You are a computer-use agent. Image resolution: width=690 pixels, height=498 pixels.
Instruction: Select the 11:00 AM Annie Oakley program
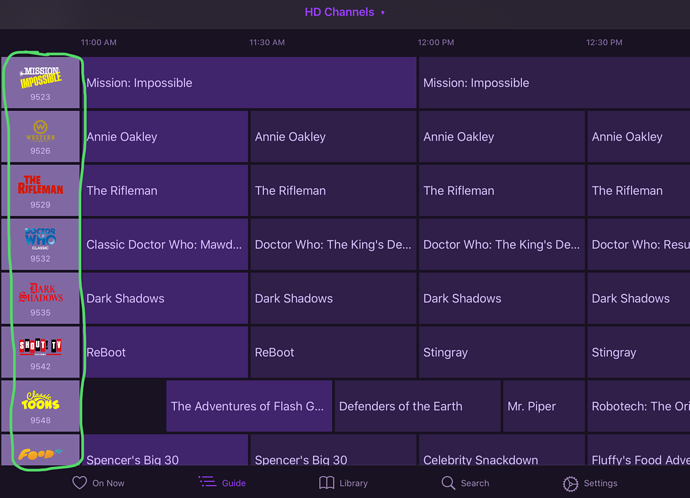pos(165,137)
